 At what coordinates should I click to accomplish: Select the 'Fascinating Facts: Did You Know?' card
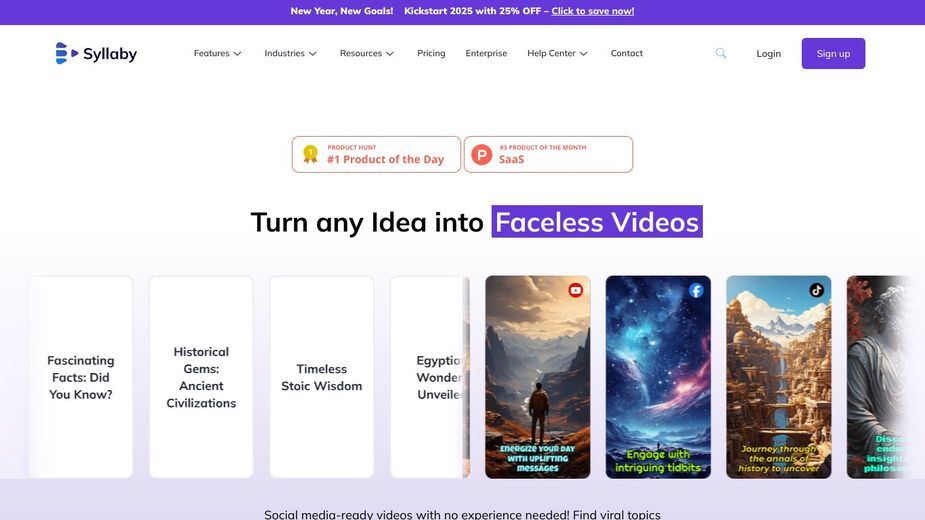(x=81, y=377)
